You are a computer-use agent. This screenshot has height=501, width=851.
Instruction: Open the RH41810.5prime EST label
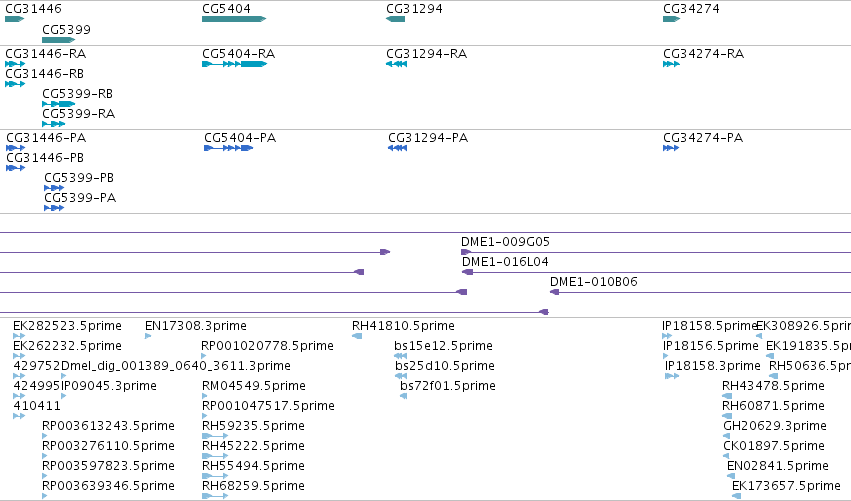(x=403, y=326)
